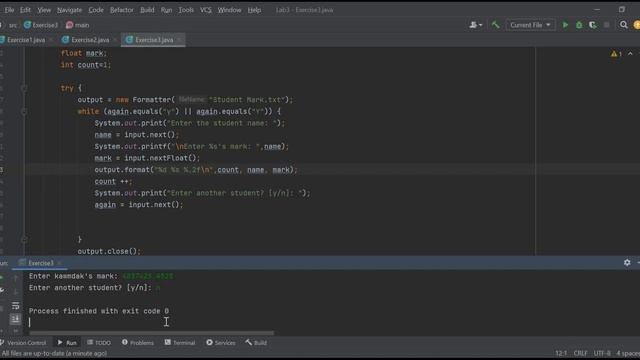This screenshot has width=640, height=360.
Task: Click the Stop process square icon
Action: coord(607,25)
